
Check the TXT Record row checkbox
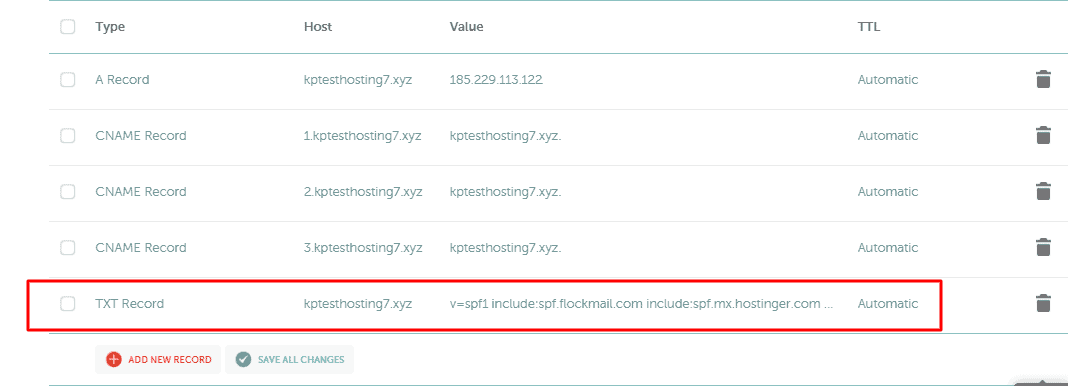[67, 304]
